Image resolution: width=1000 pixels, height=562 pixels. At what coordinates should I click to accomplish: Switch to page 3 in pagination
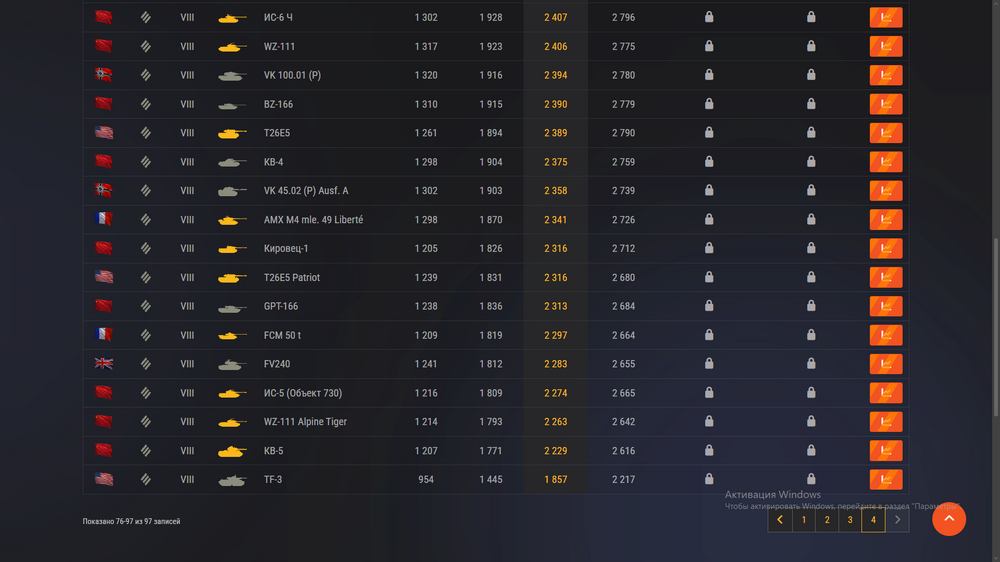click(850, 520)
